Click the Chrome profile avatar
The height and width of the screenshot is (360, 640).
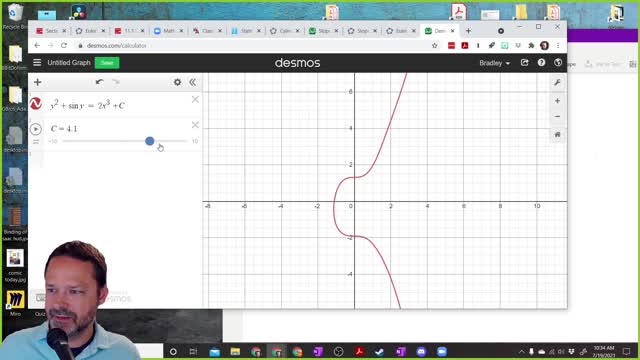tap(544, 46)
